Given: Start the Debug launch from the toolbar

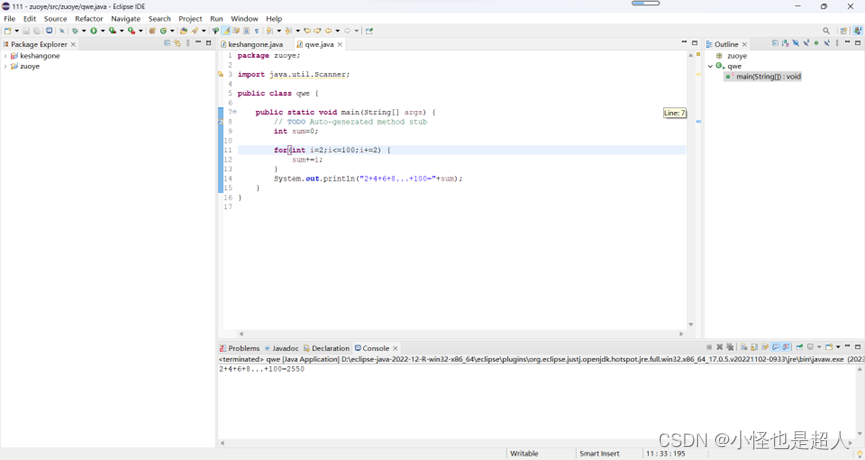Looking at the screenshot, I should click(x=74, y=31).
